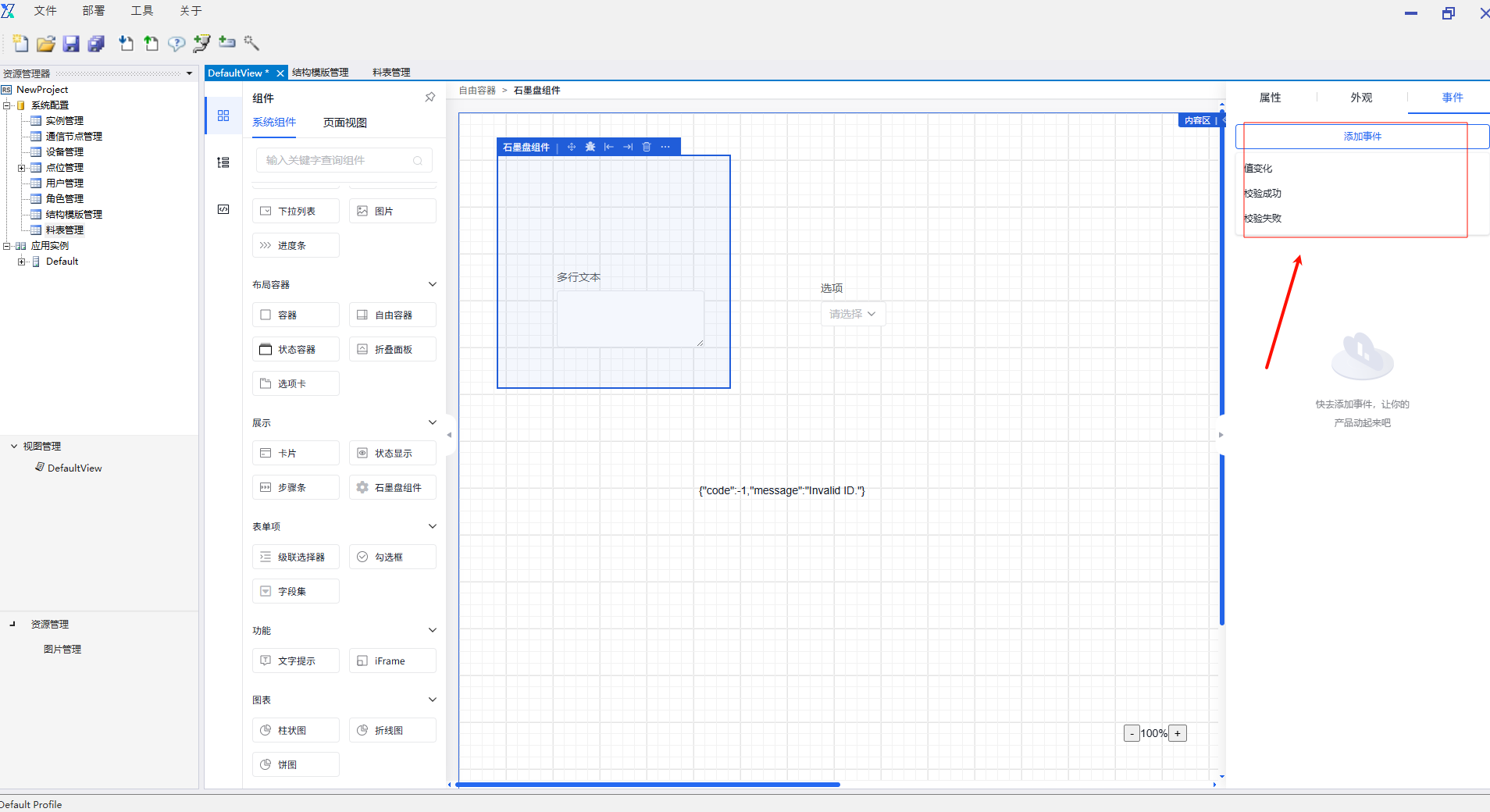Collapse the 图表 section
This screenshot has width=1490, height=812.
click(x=433, y=700)
